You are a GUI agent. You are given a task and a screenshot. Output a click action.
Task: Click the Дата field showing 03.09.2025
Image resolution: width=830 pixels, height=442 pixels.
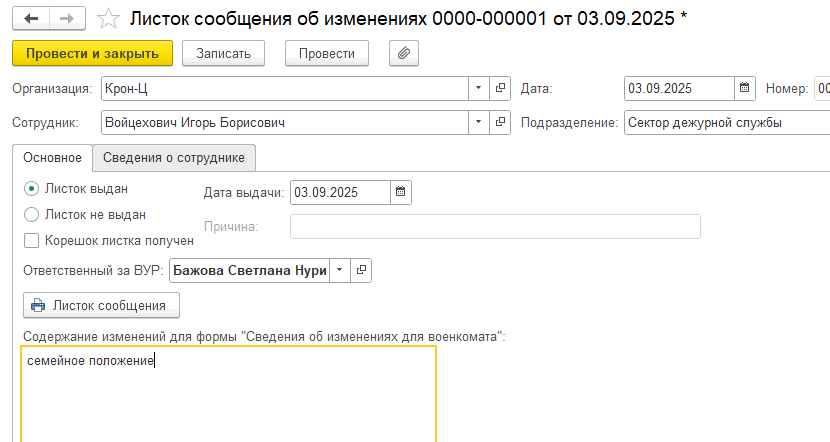(x=679, y=88)
